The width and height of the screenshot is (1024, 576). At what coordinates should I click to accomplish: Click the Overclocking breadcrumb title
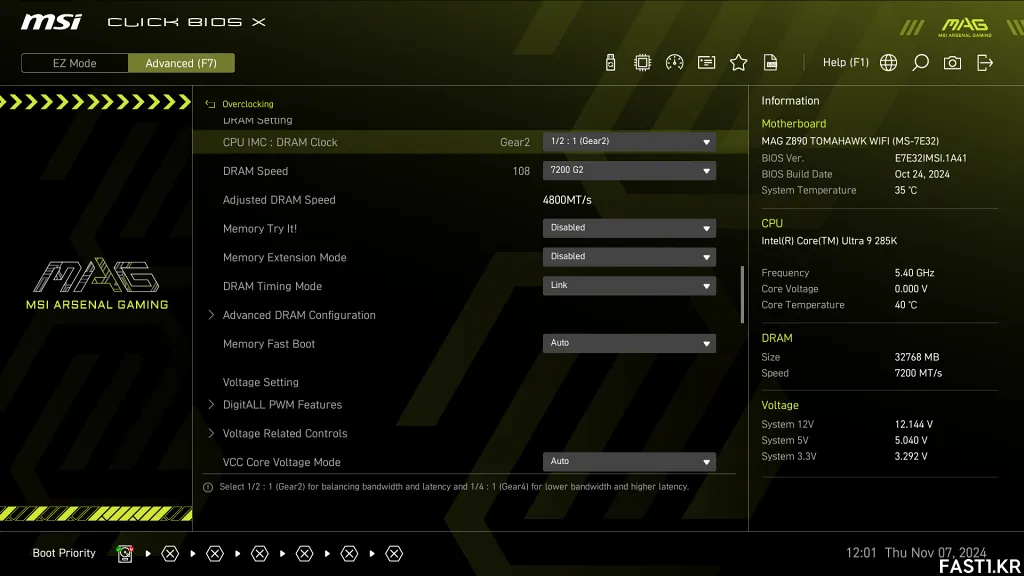click(248, 104)
